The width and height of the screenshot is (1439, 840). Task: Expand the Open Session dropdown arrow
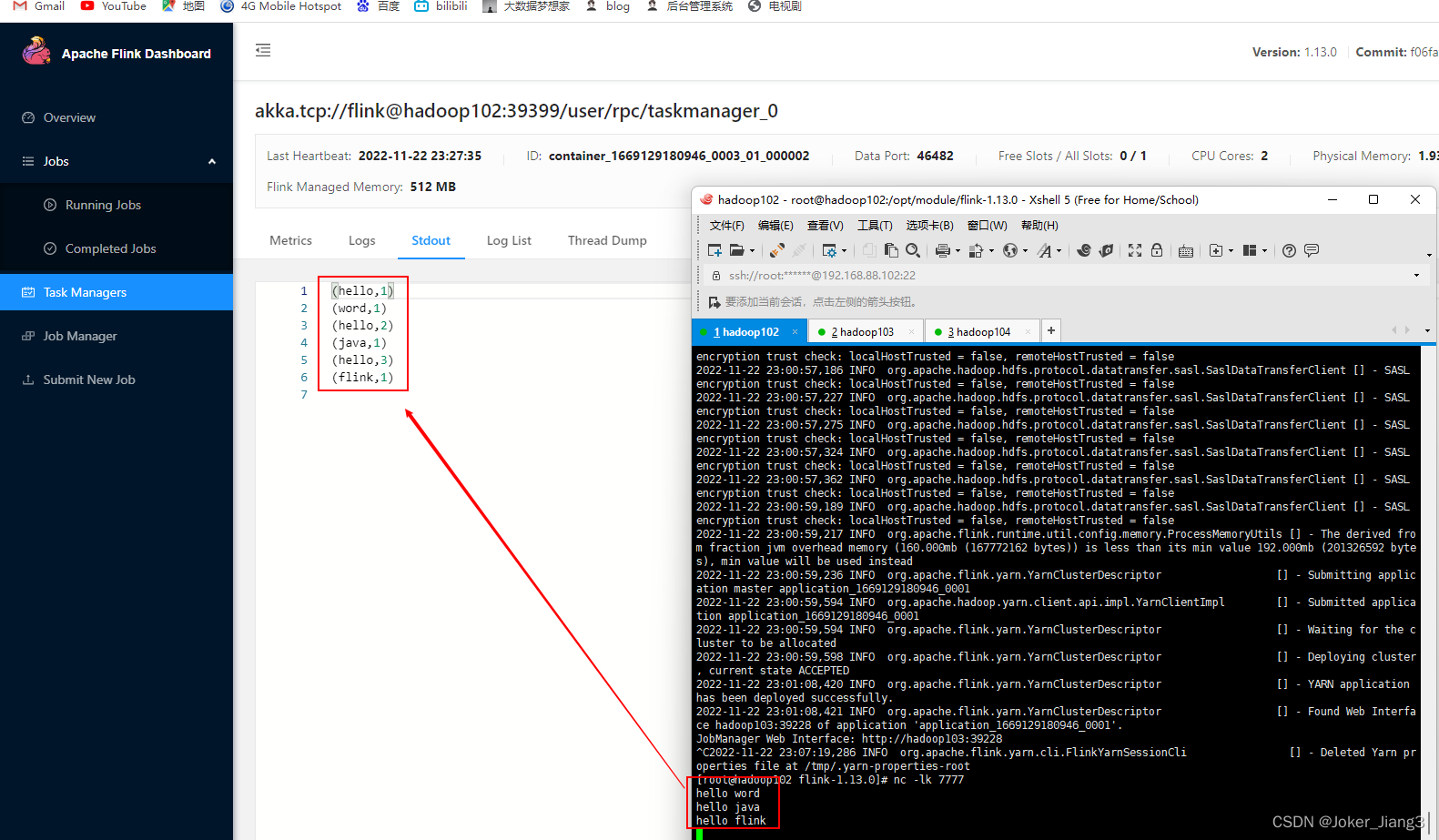[x=752, y=251]
